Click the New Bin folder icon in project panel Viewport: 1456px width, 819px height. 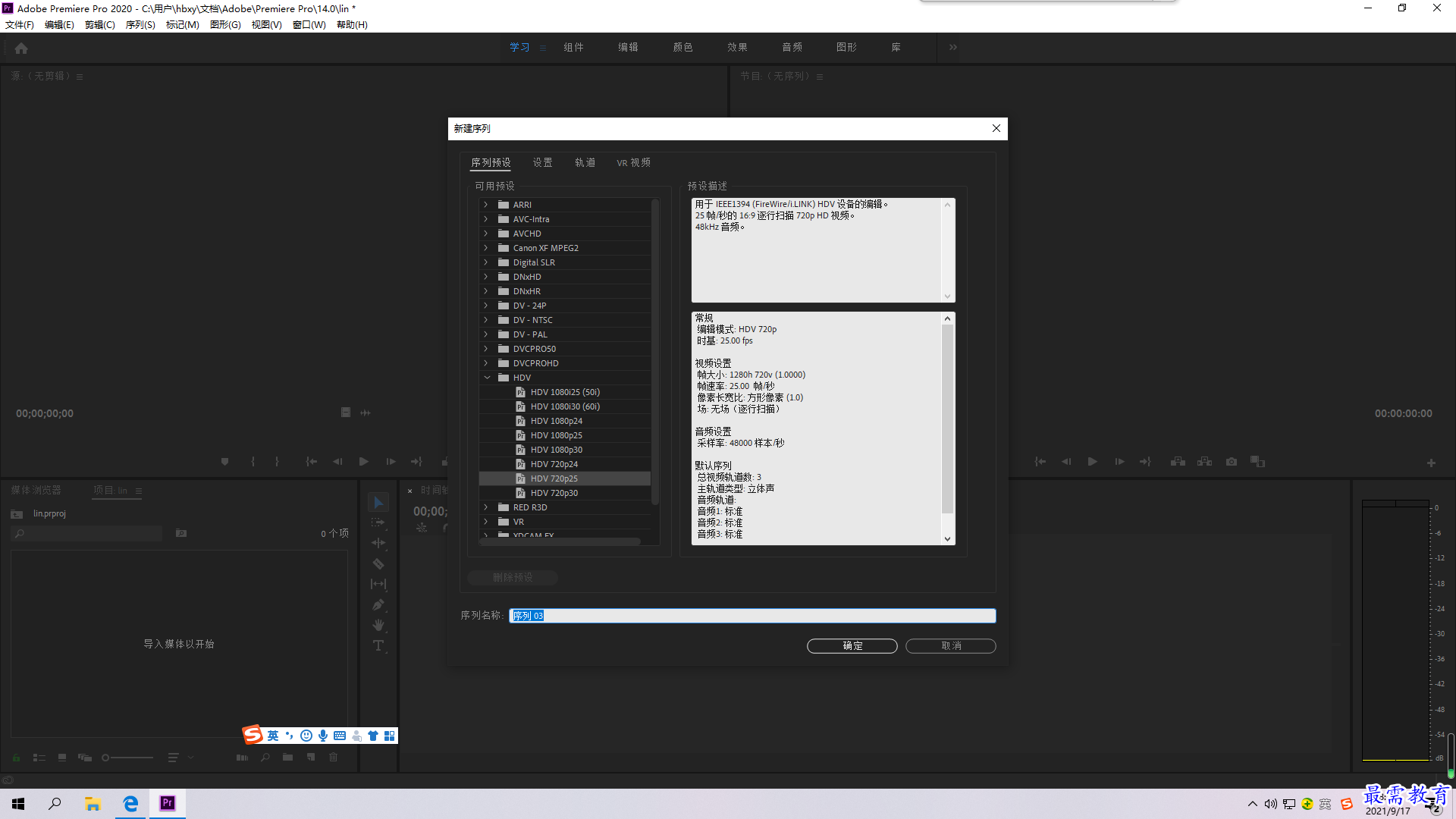(287, 757)
